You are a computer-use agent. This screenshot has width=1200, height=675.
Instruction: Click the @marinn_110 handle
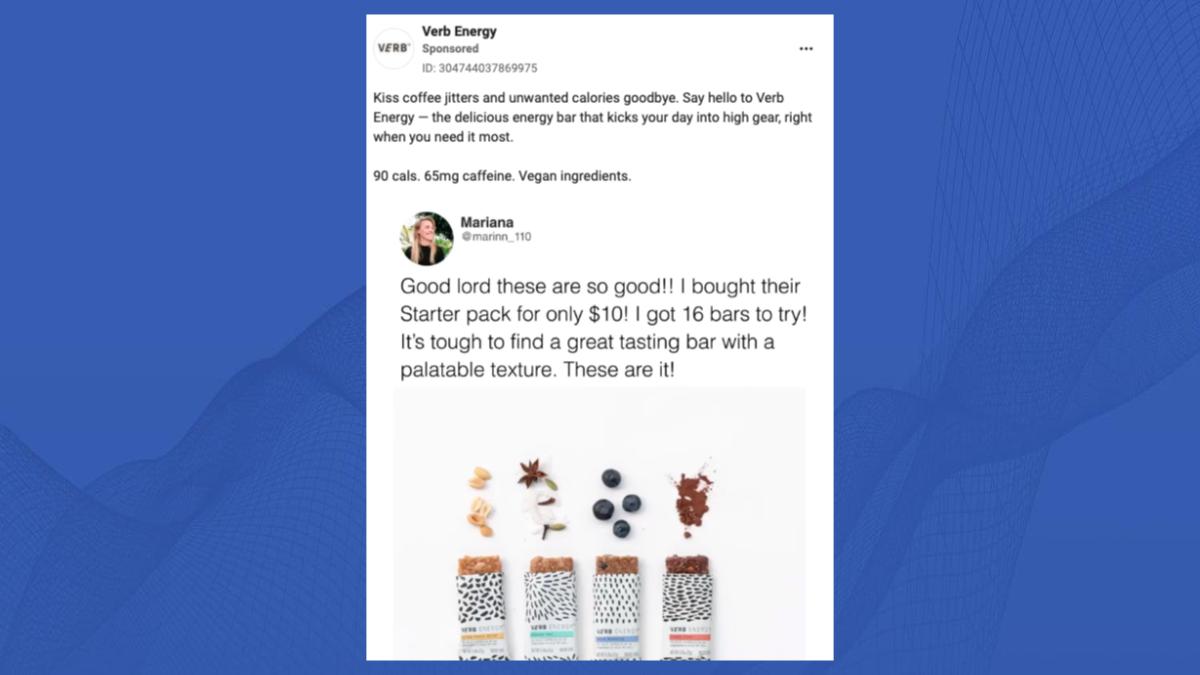pyautogui.click(x=496, y=237)
